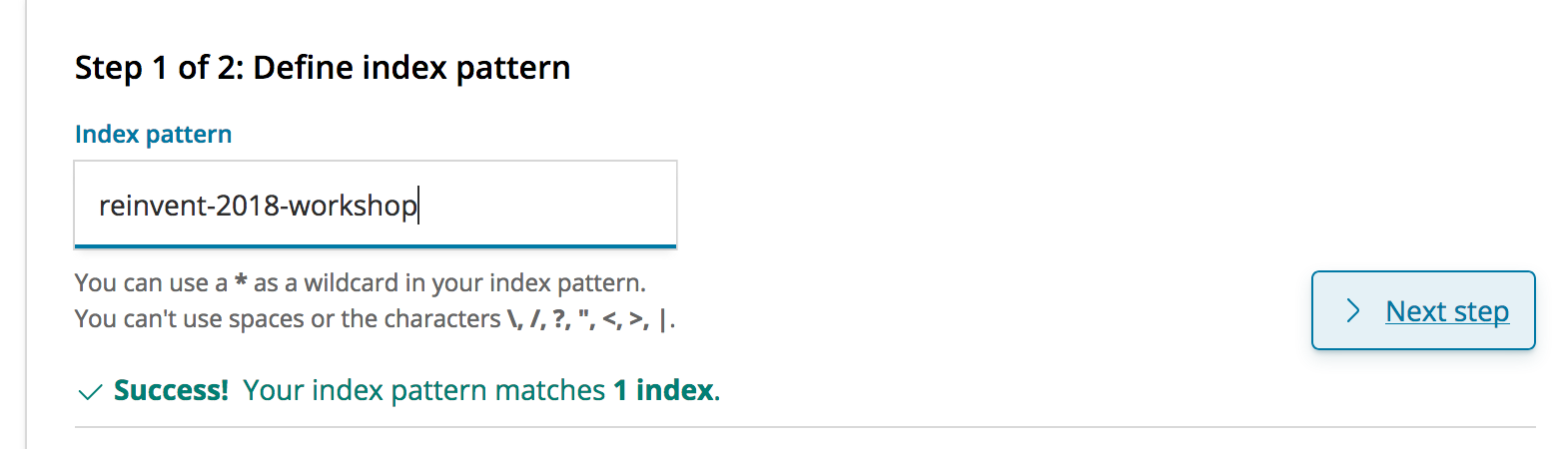The width and height of the screenshot is (1568, 449).
Task: Click 'Your index pattern matches' text
Action: 424,390
